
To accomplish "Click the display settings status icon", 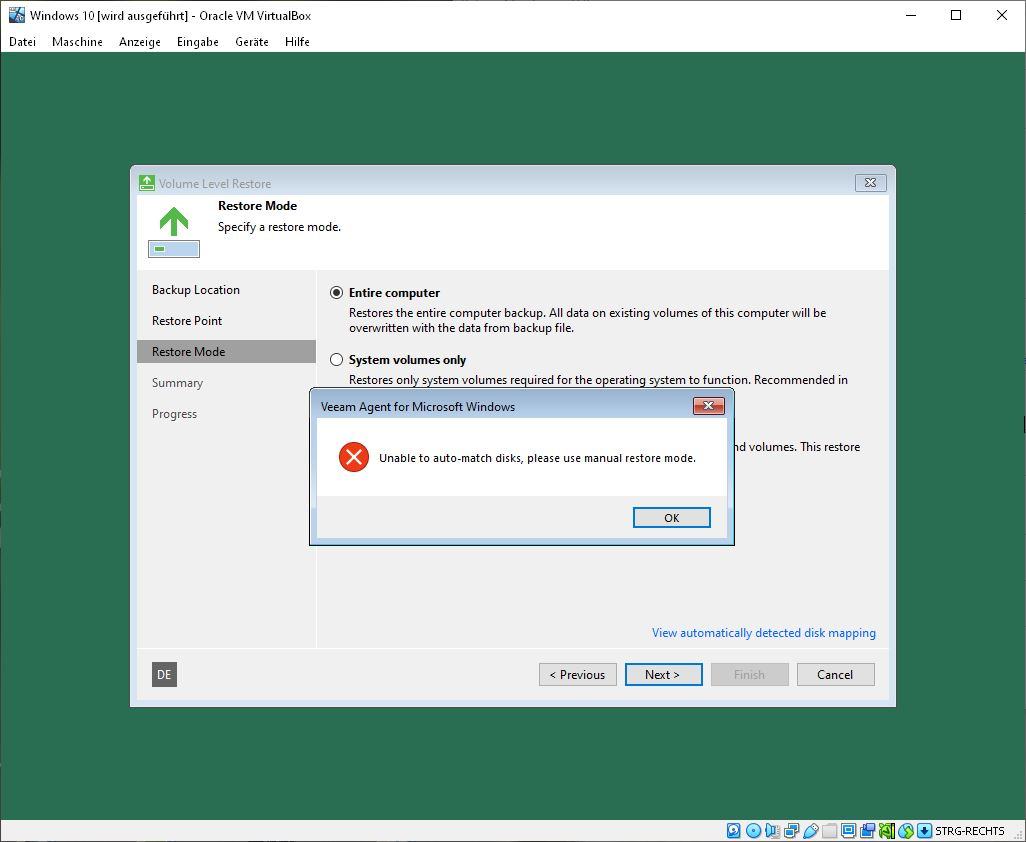I will click(x=848, y=831).
